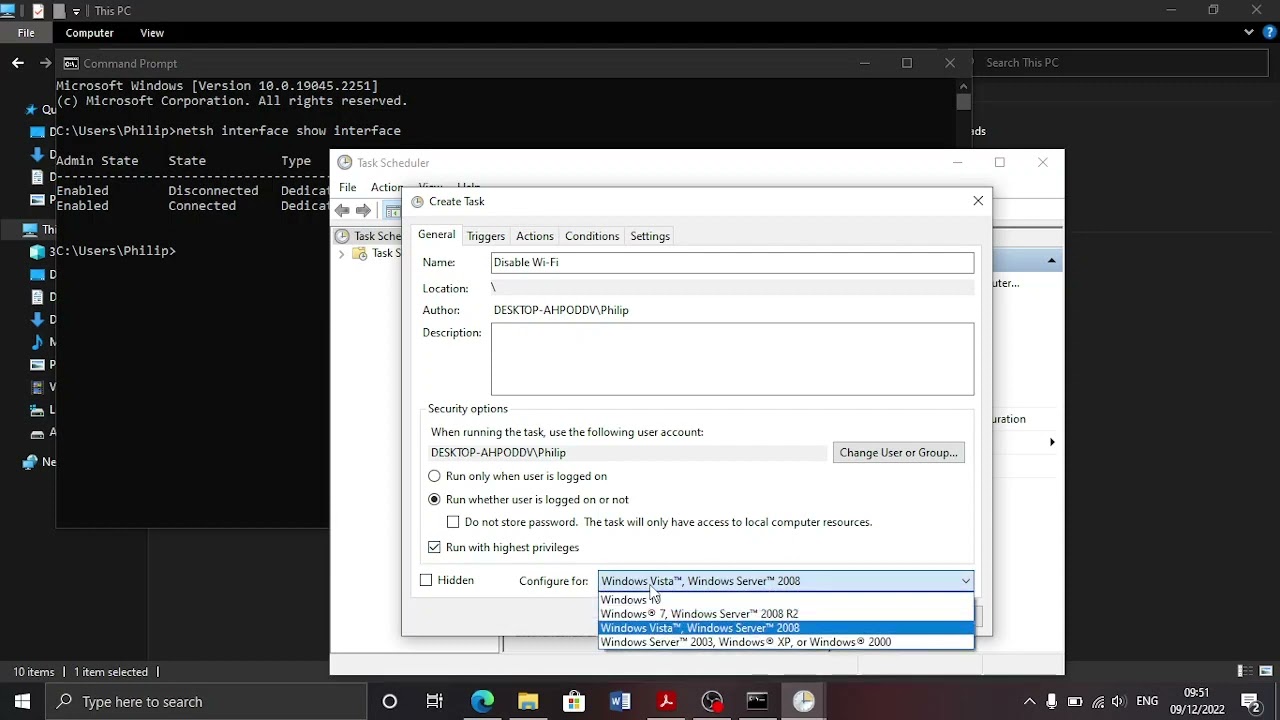Viewport: 1280px width, 720px height.
Task: Click This PC icon in Explorer sidebar
Action: pyautogui.click(x=30, y=229)
